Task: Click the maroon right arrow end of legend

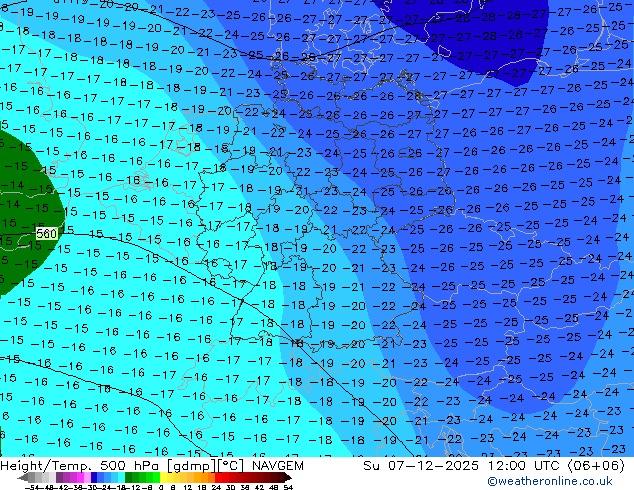Action: tap(288, 477)
